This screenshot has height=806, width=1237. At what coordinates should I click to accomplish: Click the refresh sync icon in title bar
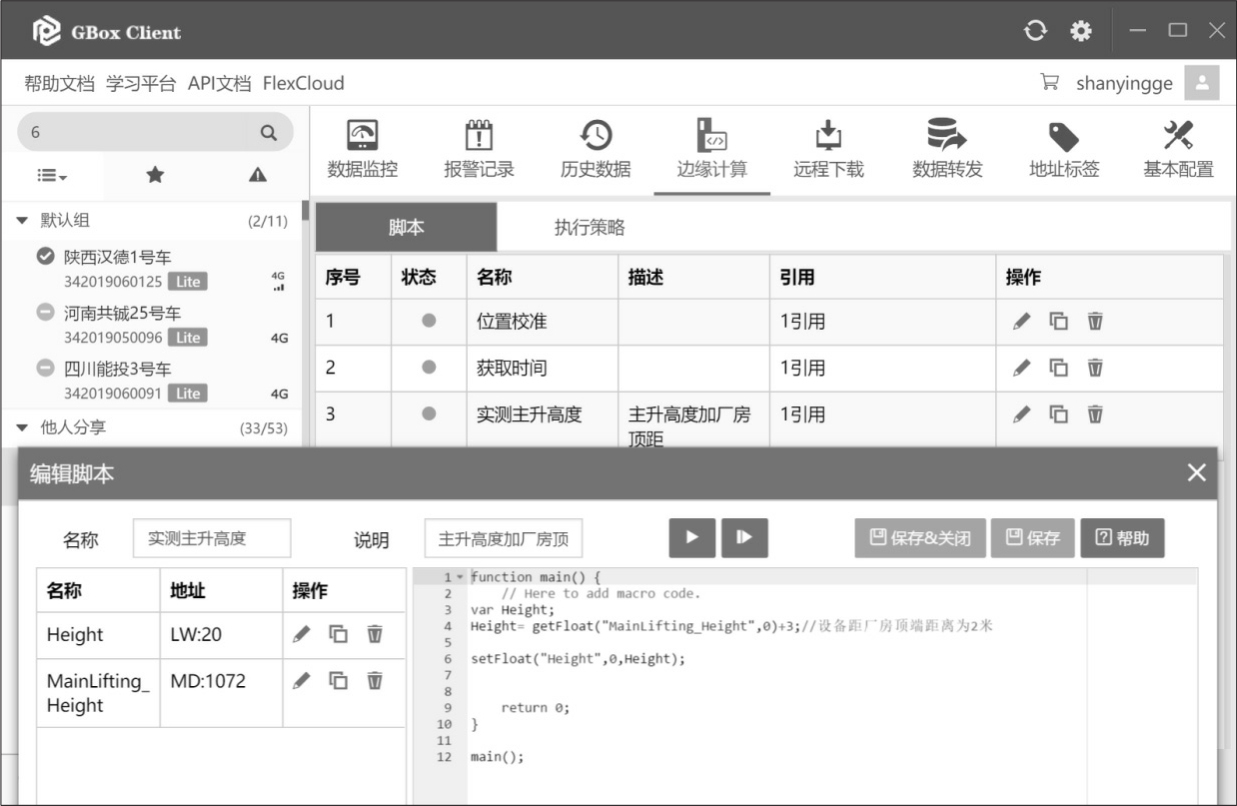1035,31
